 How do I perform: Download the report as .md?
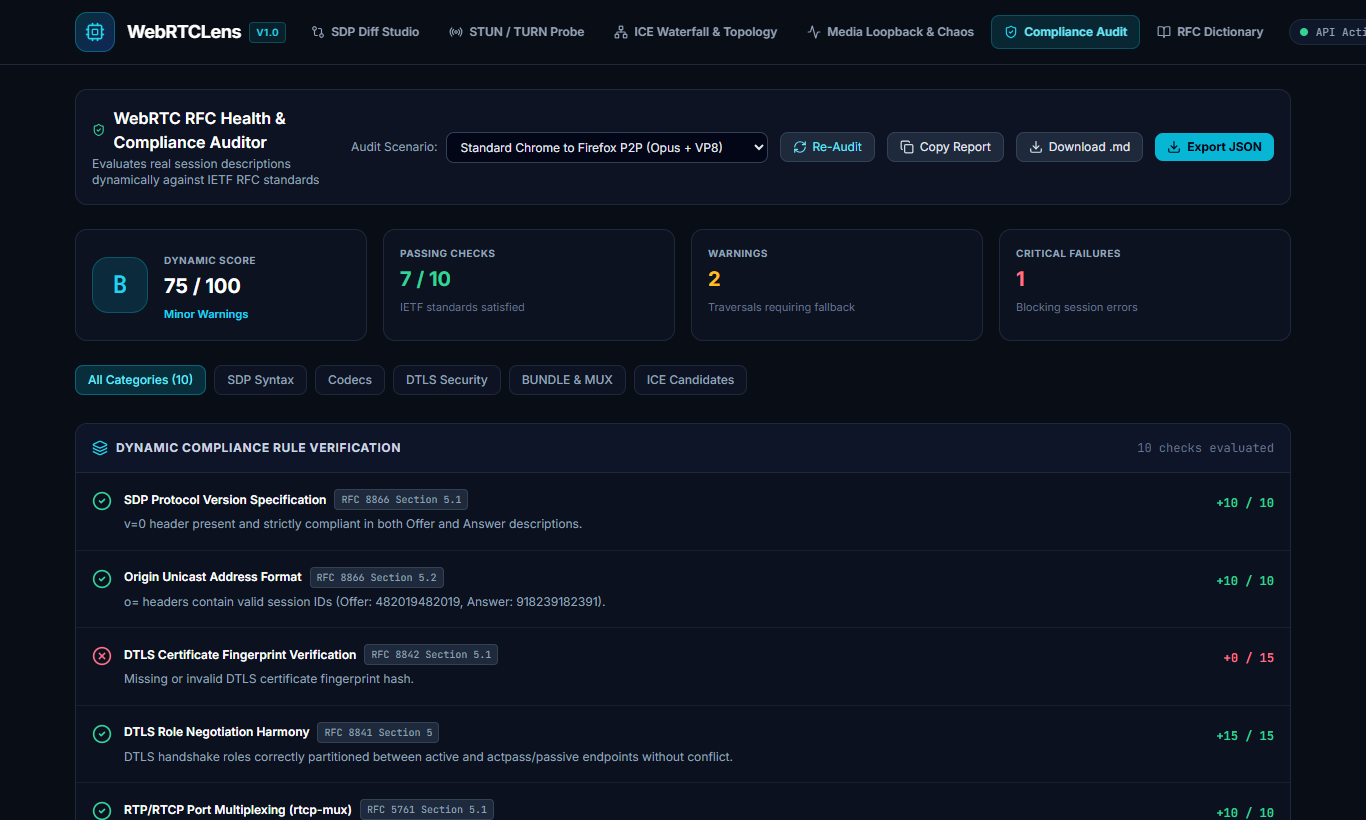click(1079, 147)
